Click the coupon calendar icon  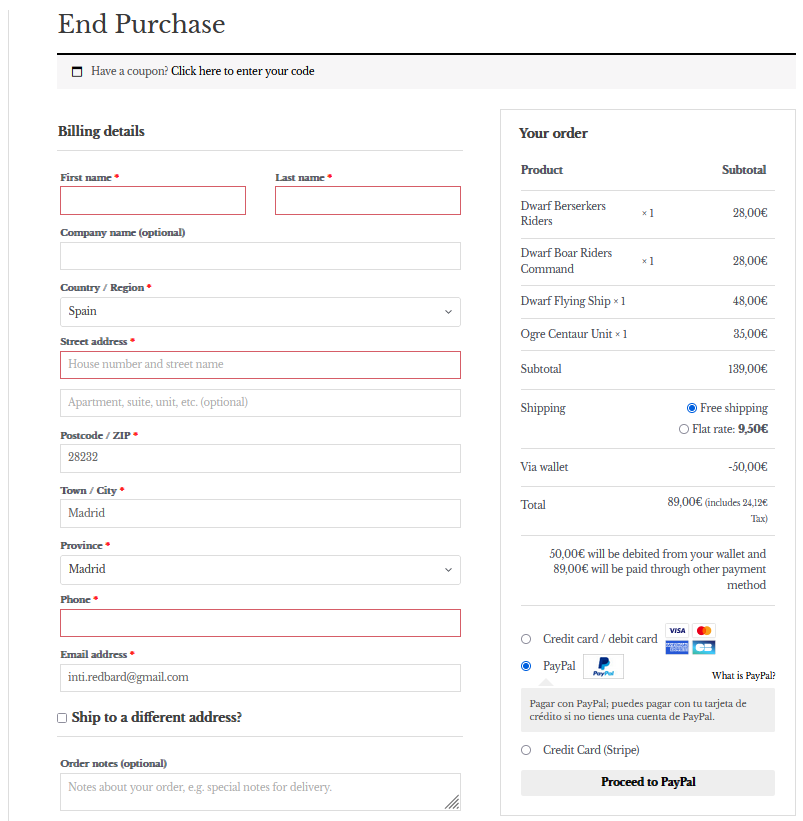77,72
